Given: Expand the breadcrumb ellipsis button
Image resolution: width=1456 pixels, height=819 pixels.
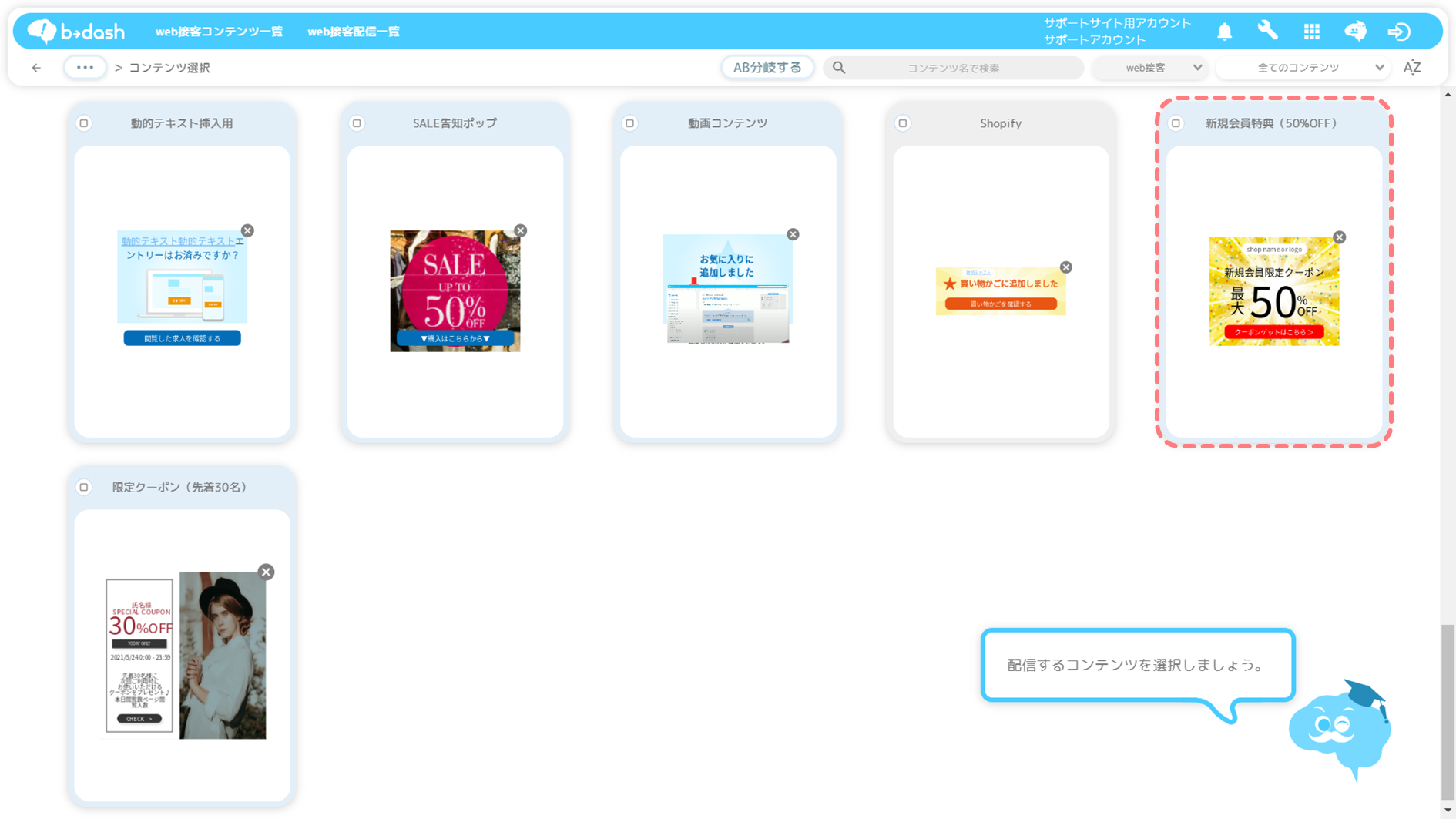Looking at the screenshot, I should click(x=85, y=68).
